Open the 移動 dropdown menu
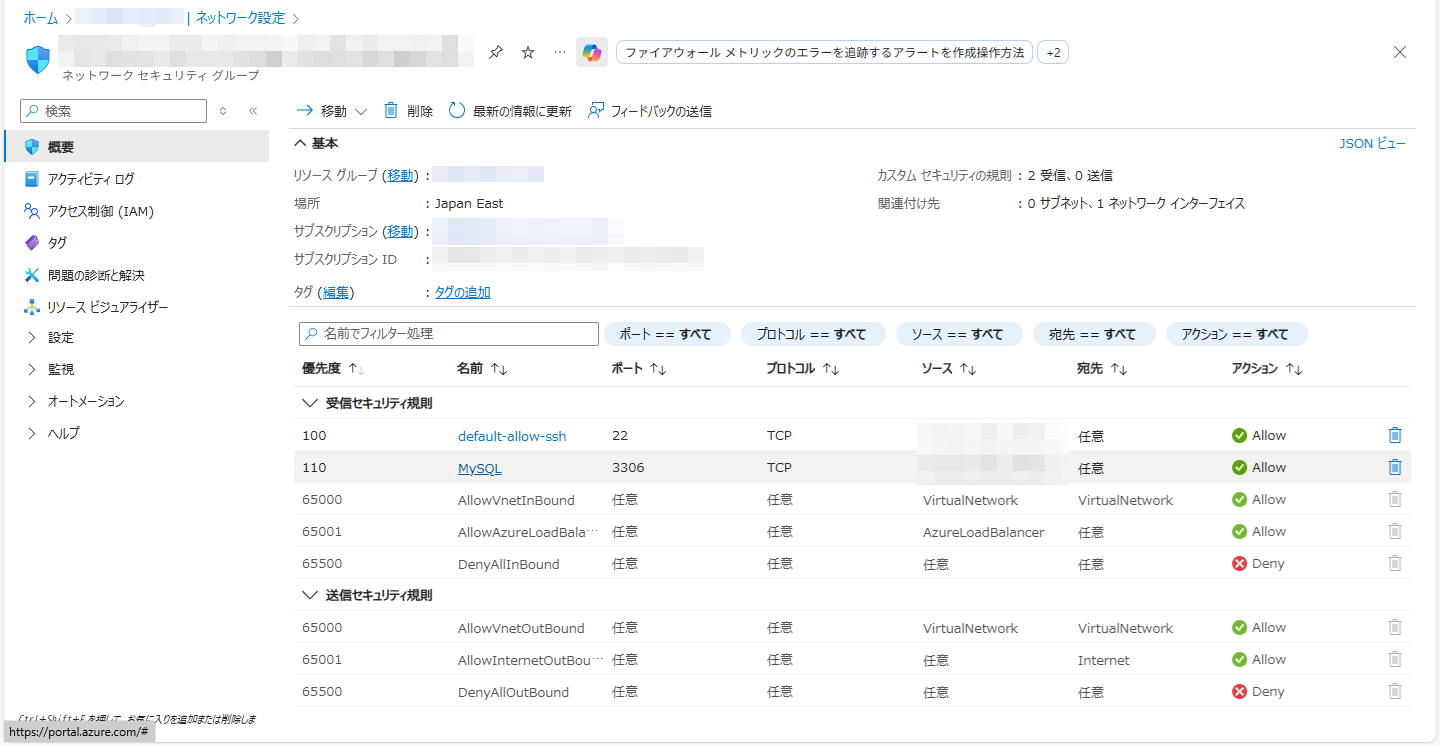 (332, 111)
